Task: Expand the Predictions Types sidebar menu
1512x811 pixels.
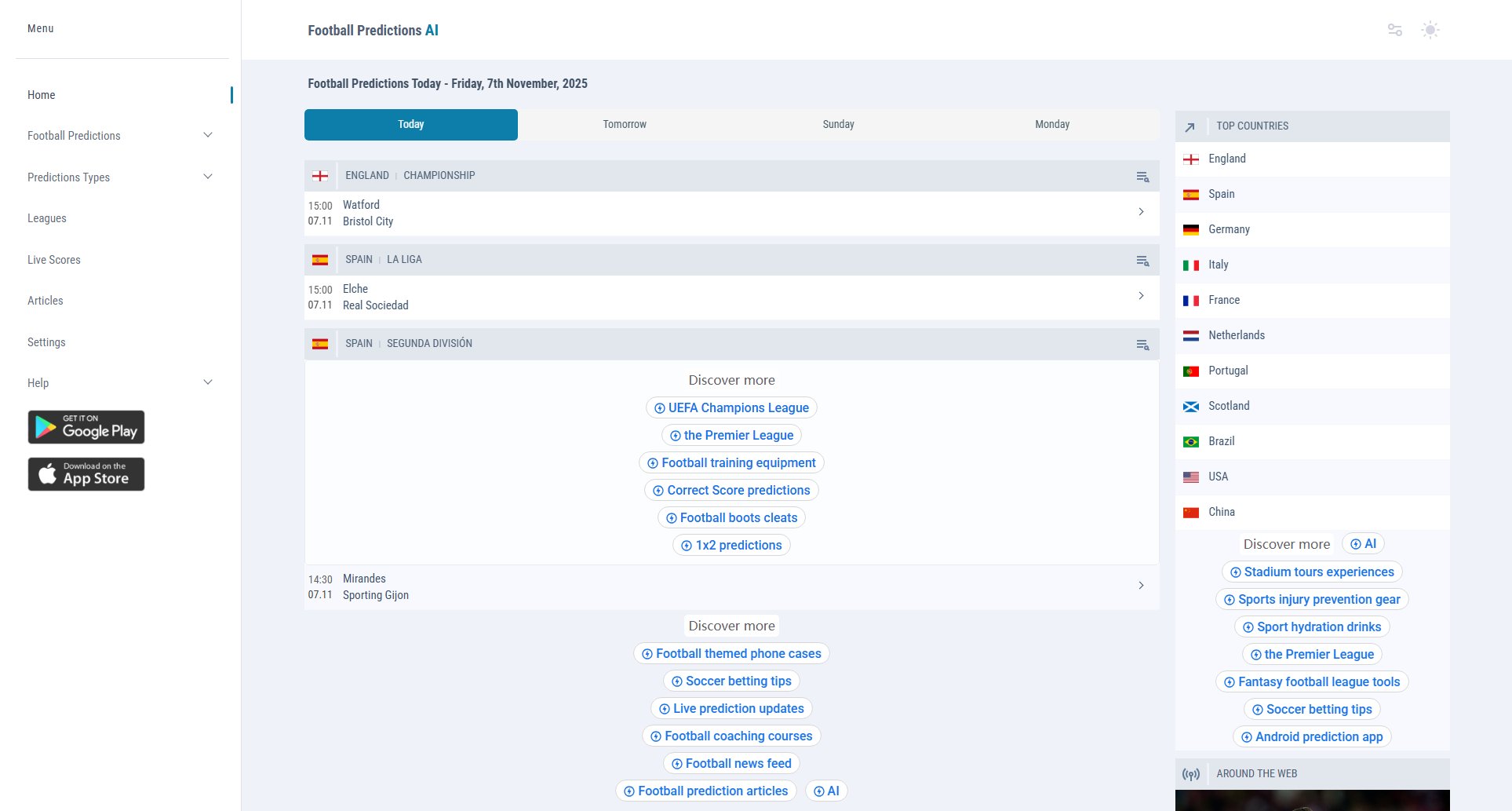Action: tap(208, 177)
